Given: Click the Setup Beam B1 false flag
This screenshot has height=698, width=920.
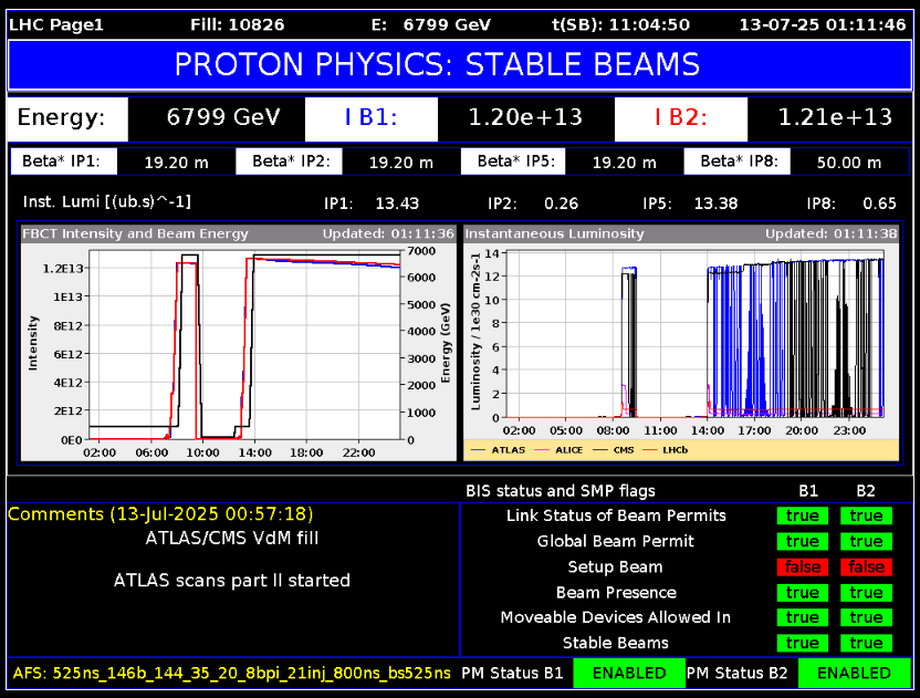Looking at the screenshot, I should pyautogui.click(x=802, y=567).
